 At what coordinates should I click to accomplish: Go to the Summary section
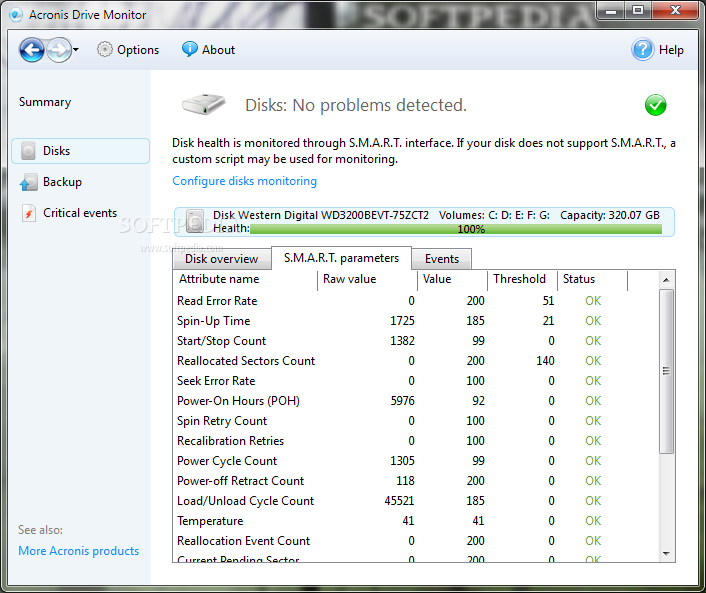[45, 102]
